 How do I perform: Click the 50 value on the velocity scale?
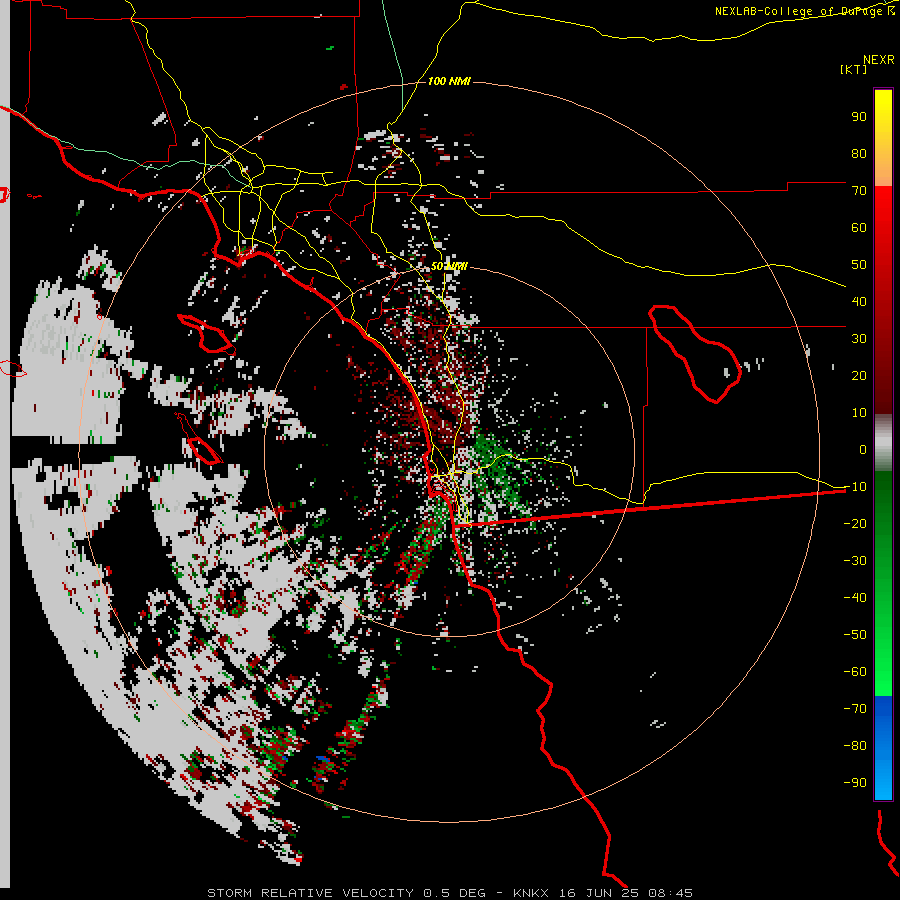coord(859,265)
